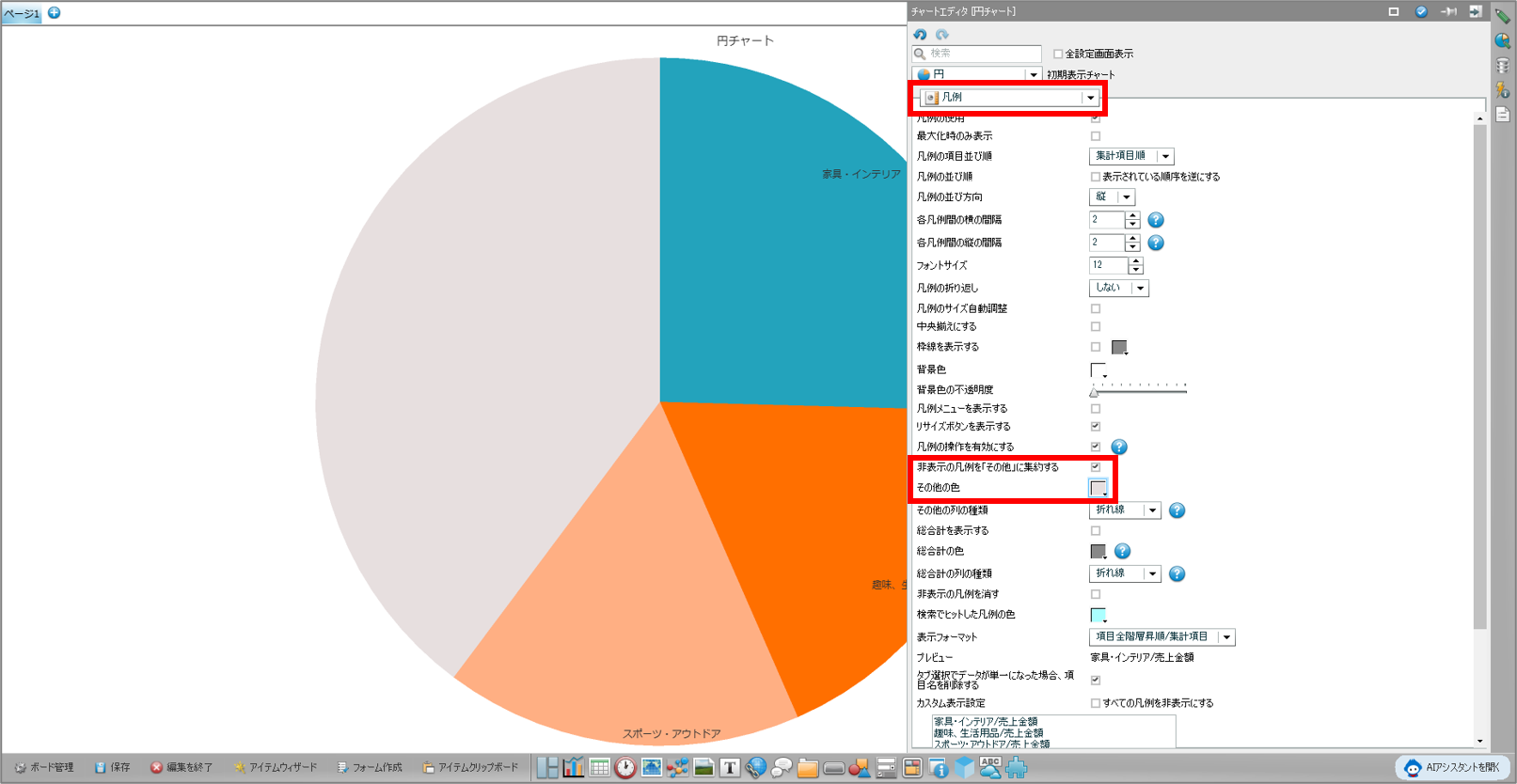Insert the puzzle piece plugin item
This screenshot has height=784, width=1517.
pyautogui.click(x=1016, y=768)
